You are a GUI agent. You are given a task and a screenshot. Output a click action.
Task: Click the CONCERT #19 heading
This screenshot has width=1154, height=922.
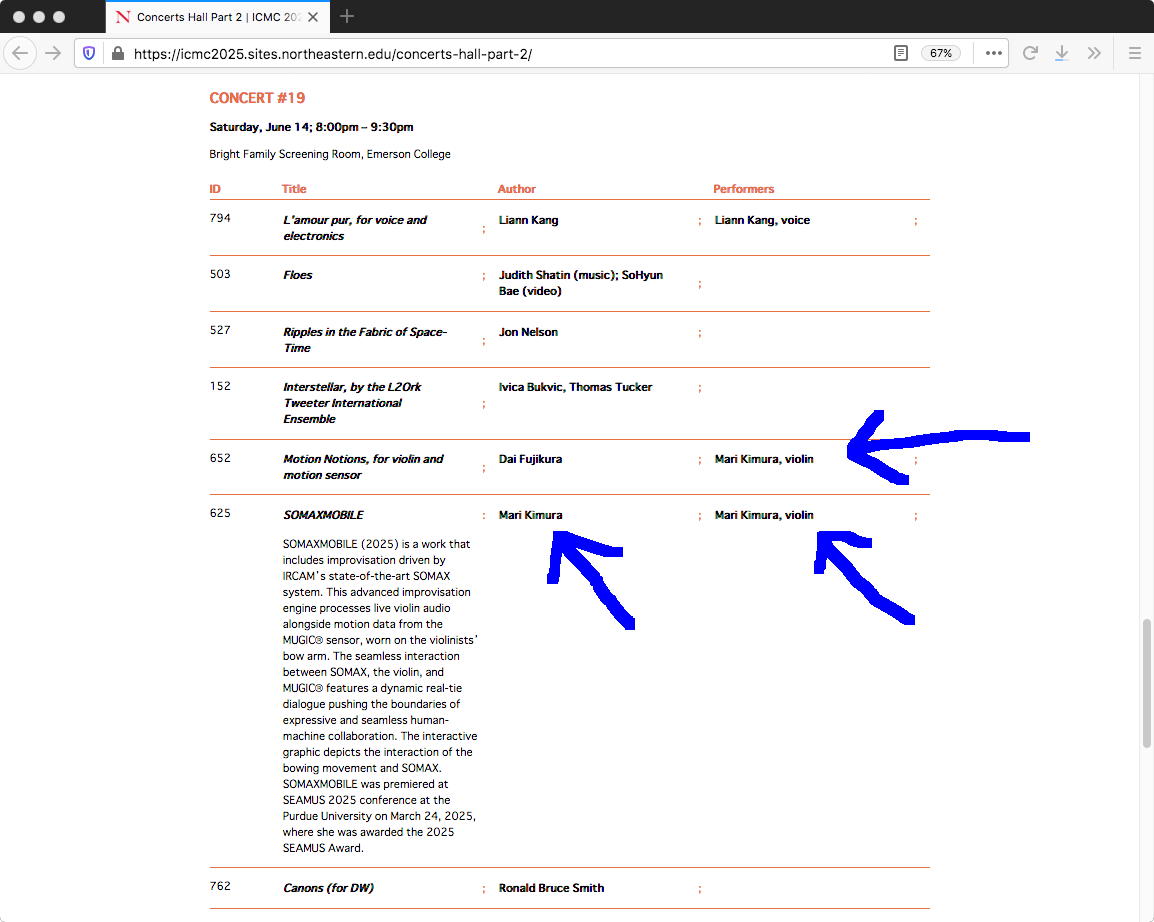pyautogui.click(x=257, y=98)
